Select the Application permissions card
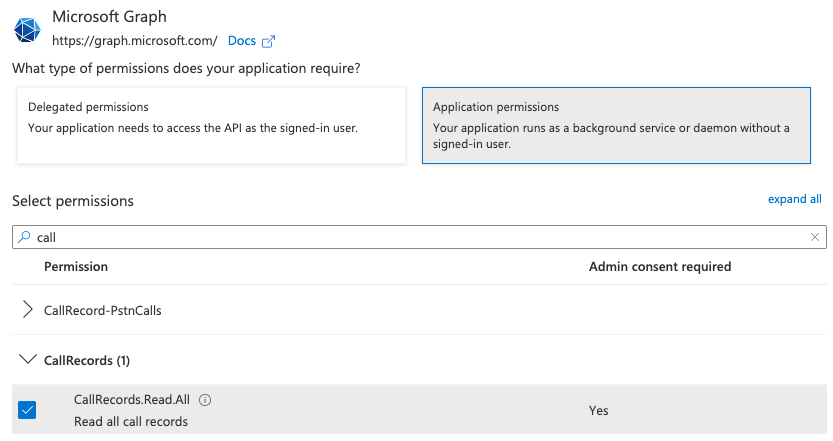Viewport: 833px width, 441px height. pyautogui.click(x=616, y=125)
